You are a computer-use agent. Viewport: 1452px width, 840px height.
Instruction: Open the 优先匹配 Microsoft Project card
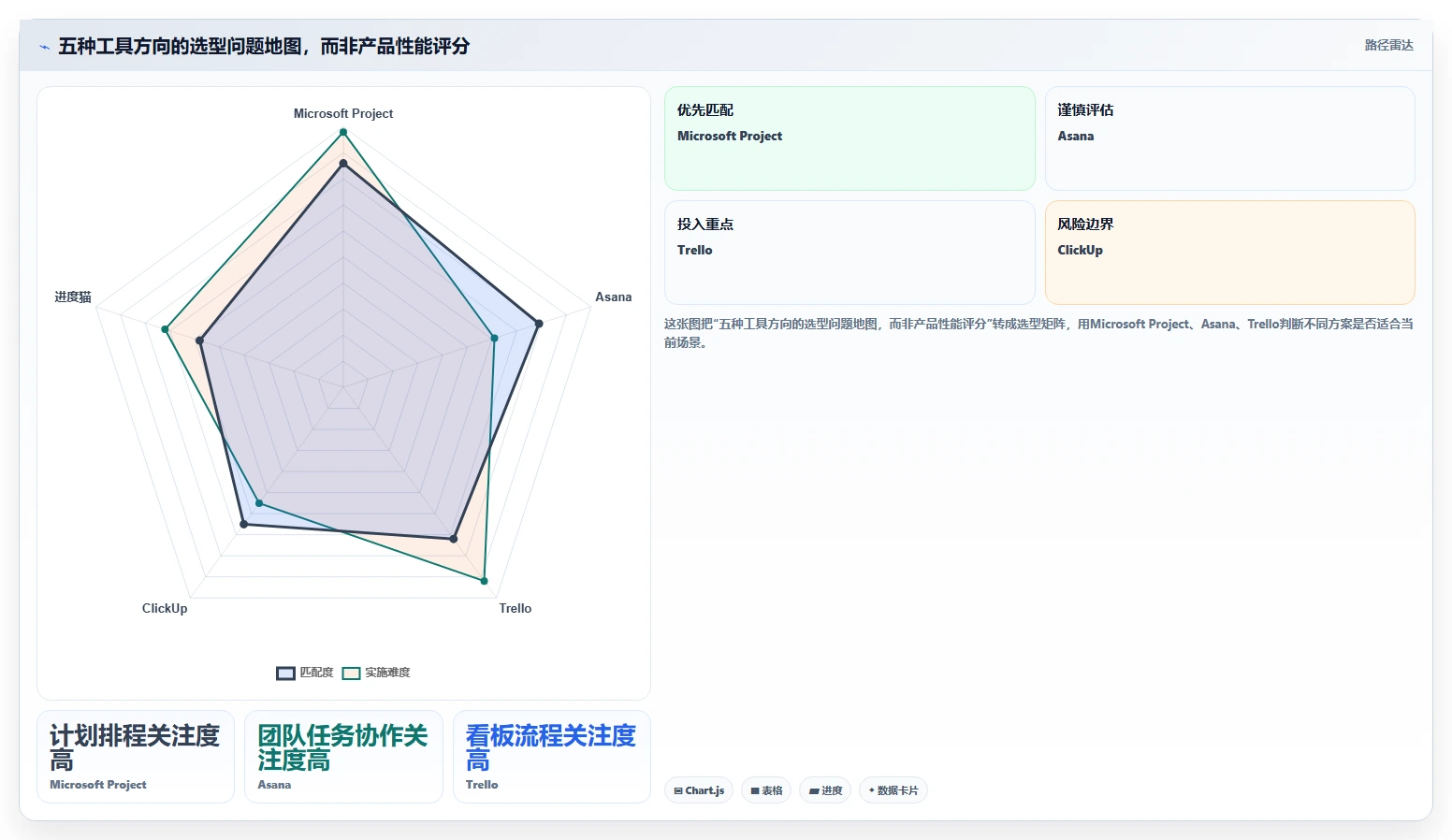(849, 138)
